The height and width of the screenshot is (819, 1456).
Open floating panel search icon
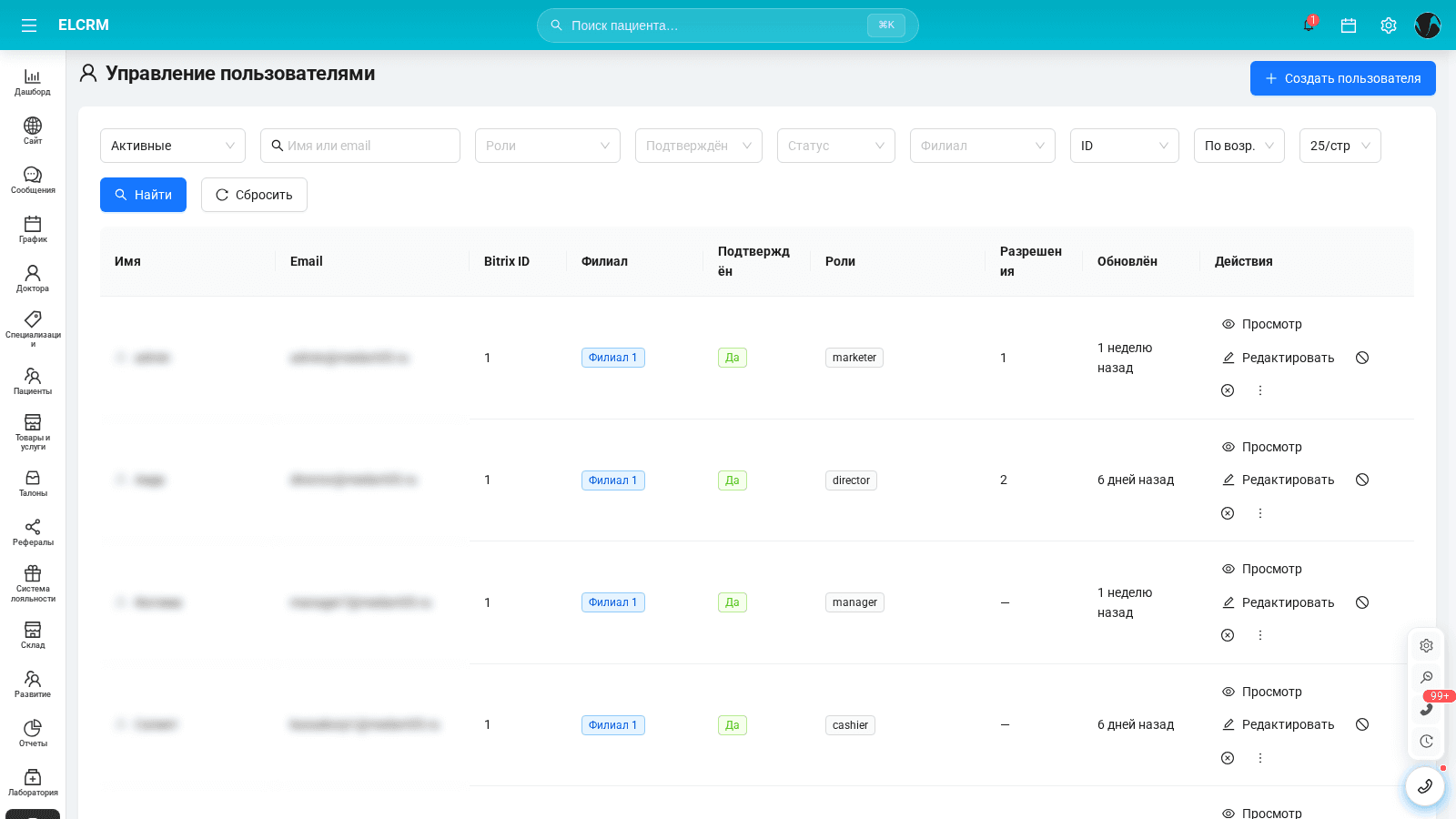1426,677
